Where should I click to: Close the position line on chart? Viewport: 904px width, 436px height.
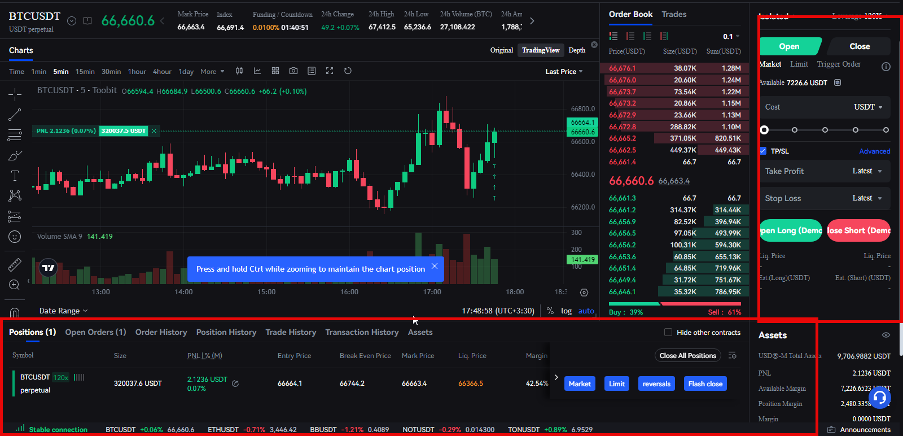pyautogui.click(x=154, y=131)
